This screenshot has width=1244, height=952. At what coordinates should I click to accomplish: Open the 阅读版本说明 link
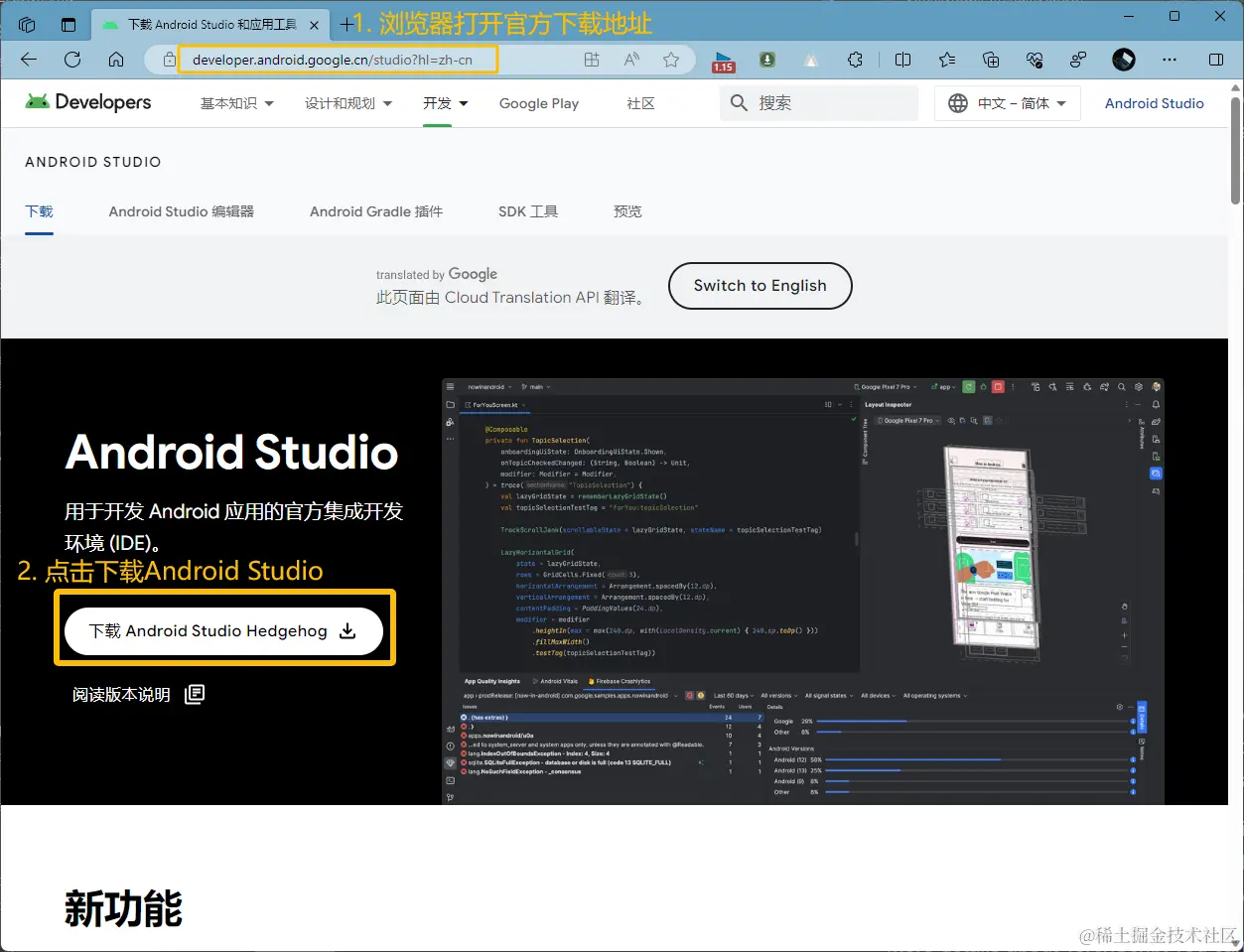(x=138, y=694)
